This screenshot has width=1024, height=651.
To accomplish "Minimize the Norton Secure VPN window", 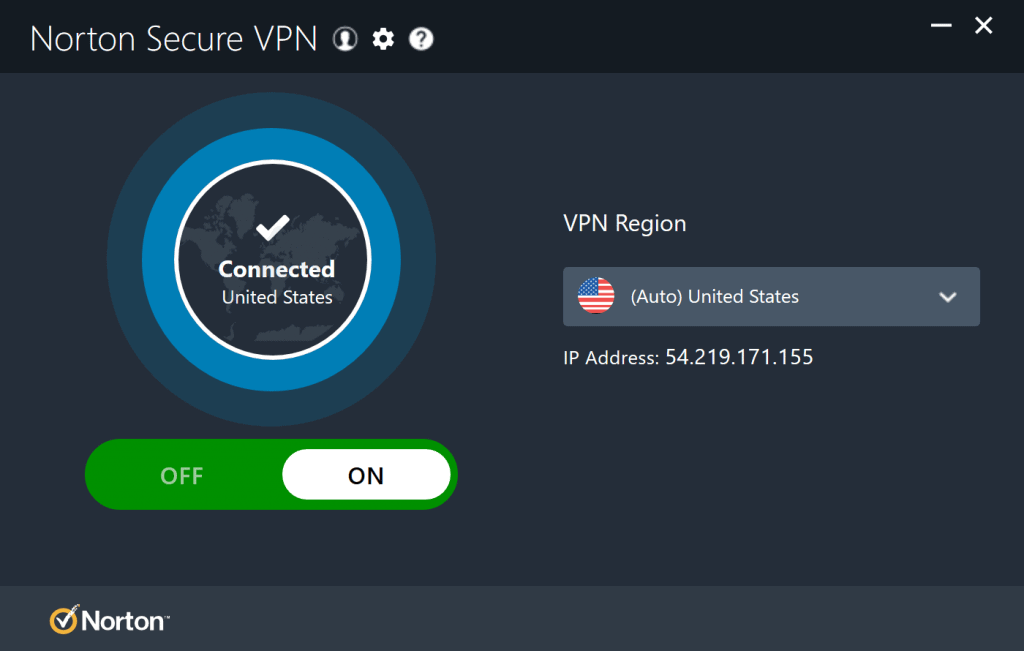I will coord(941,27).
